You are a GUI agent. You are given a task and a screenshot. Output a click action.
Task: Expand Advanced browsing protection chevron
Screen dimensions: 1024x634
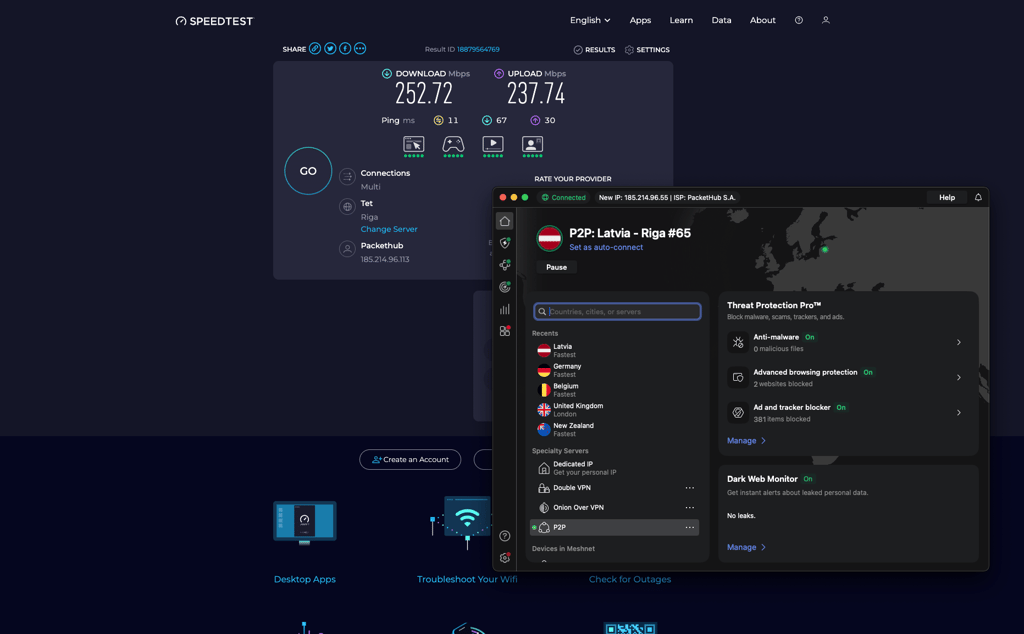[x=959, y=377]
